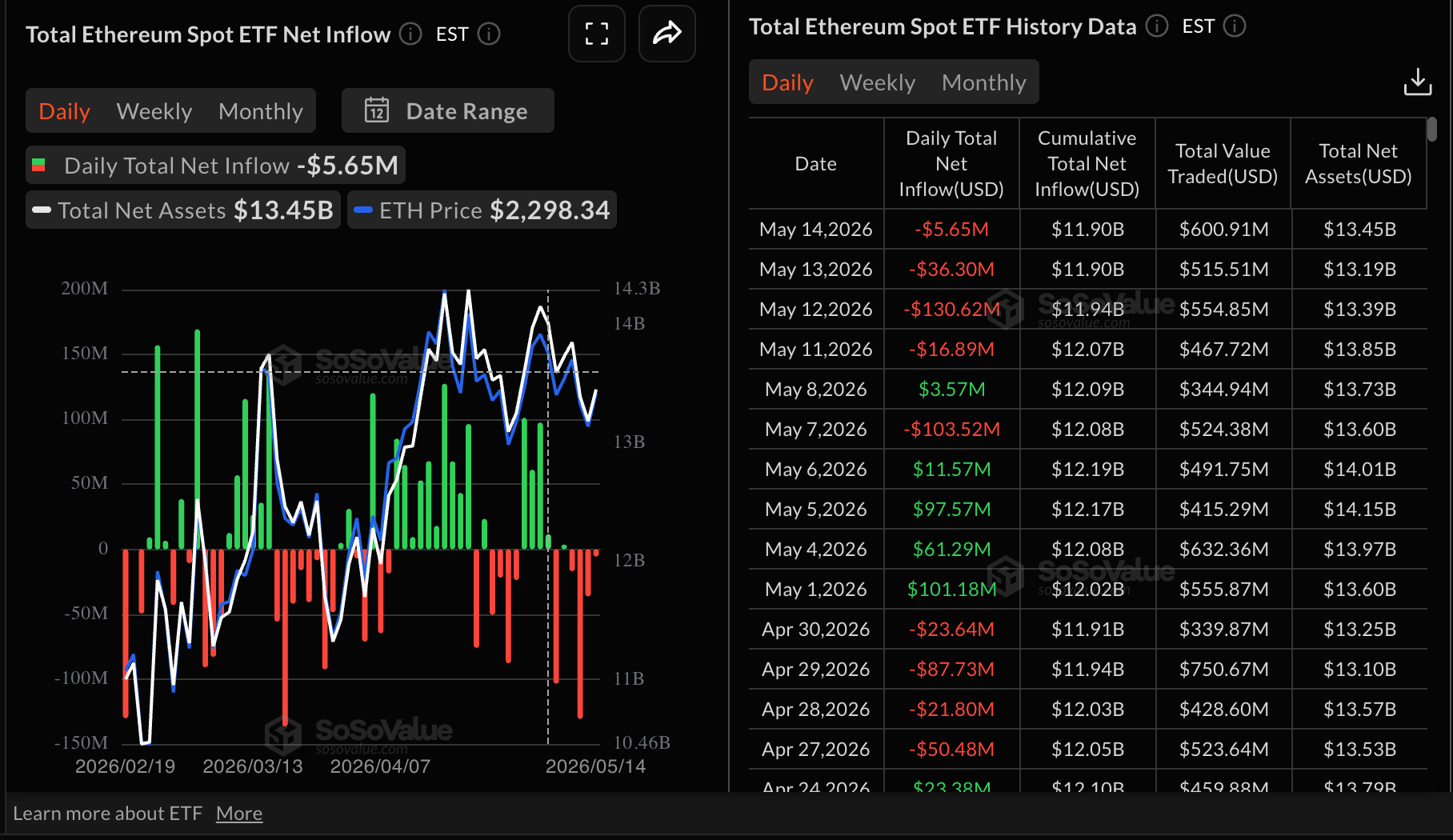Click the May 14,2026 date cell
1453x840 pixels.
pos(816,230)
